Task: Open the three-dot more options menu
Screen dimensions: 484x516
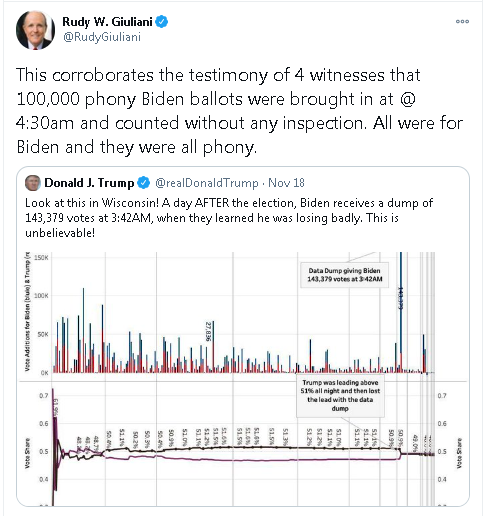Action: coord(462,21)
